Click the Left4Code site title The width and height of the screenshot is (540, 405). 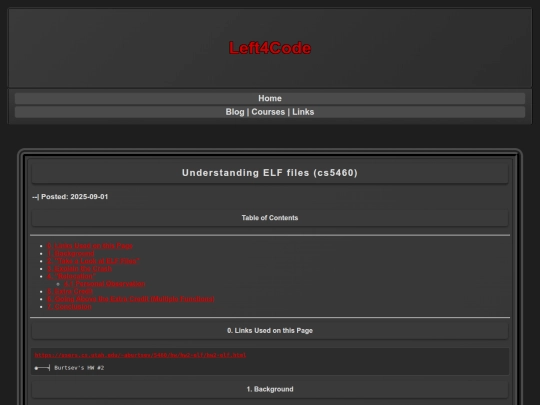point(270,48)
